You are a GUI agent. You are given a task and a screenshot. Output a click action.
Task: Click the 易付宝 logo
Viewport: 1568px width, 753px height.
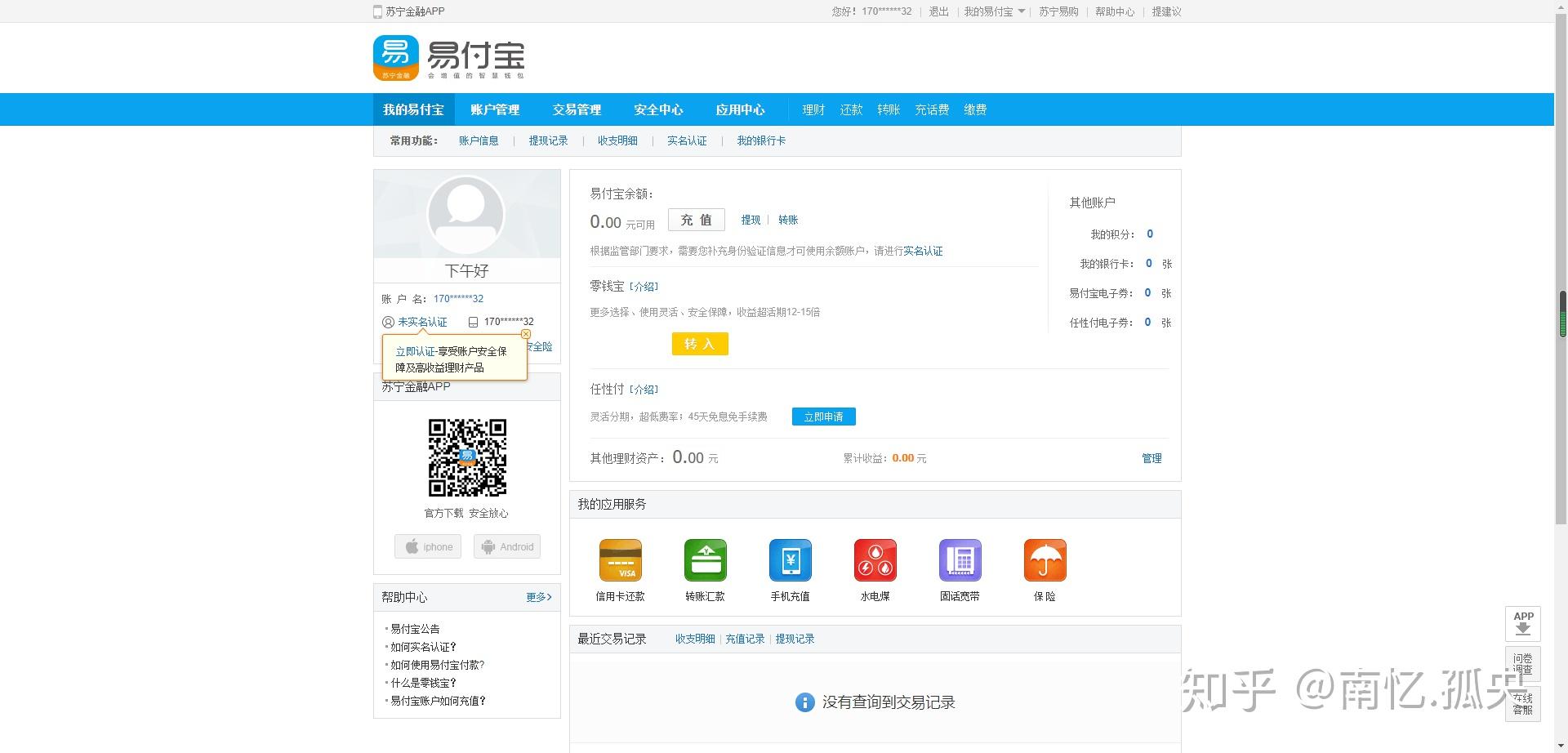(449, 58)
